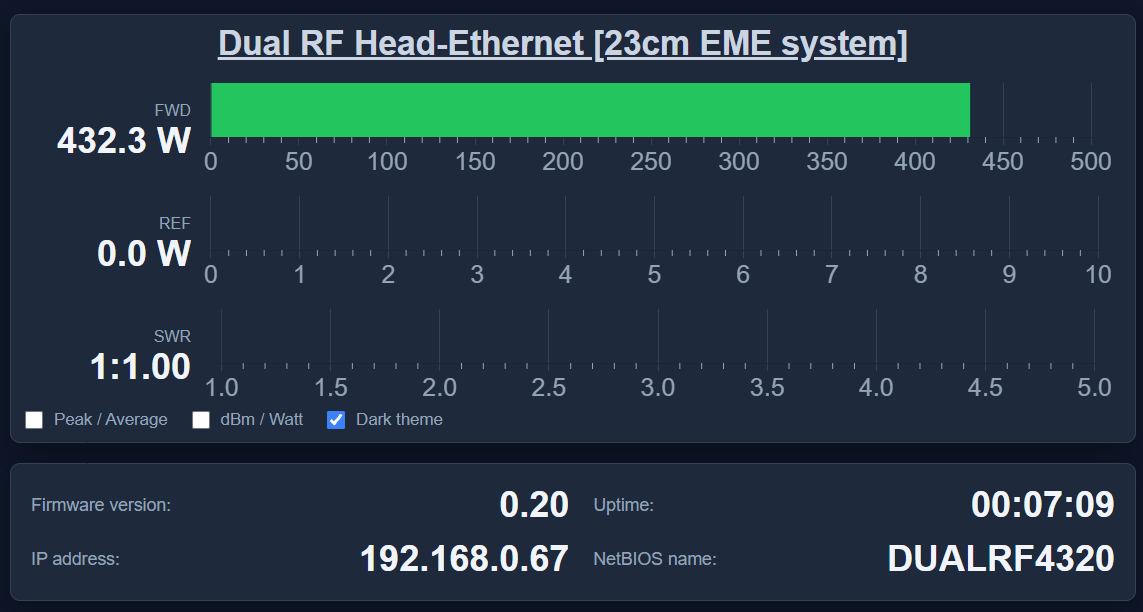Select the 0.0 W reflected power reading
The image size is (1143, 612).
(x=144, y=253)
